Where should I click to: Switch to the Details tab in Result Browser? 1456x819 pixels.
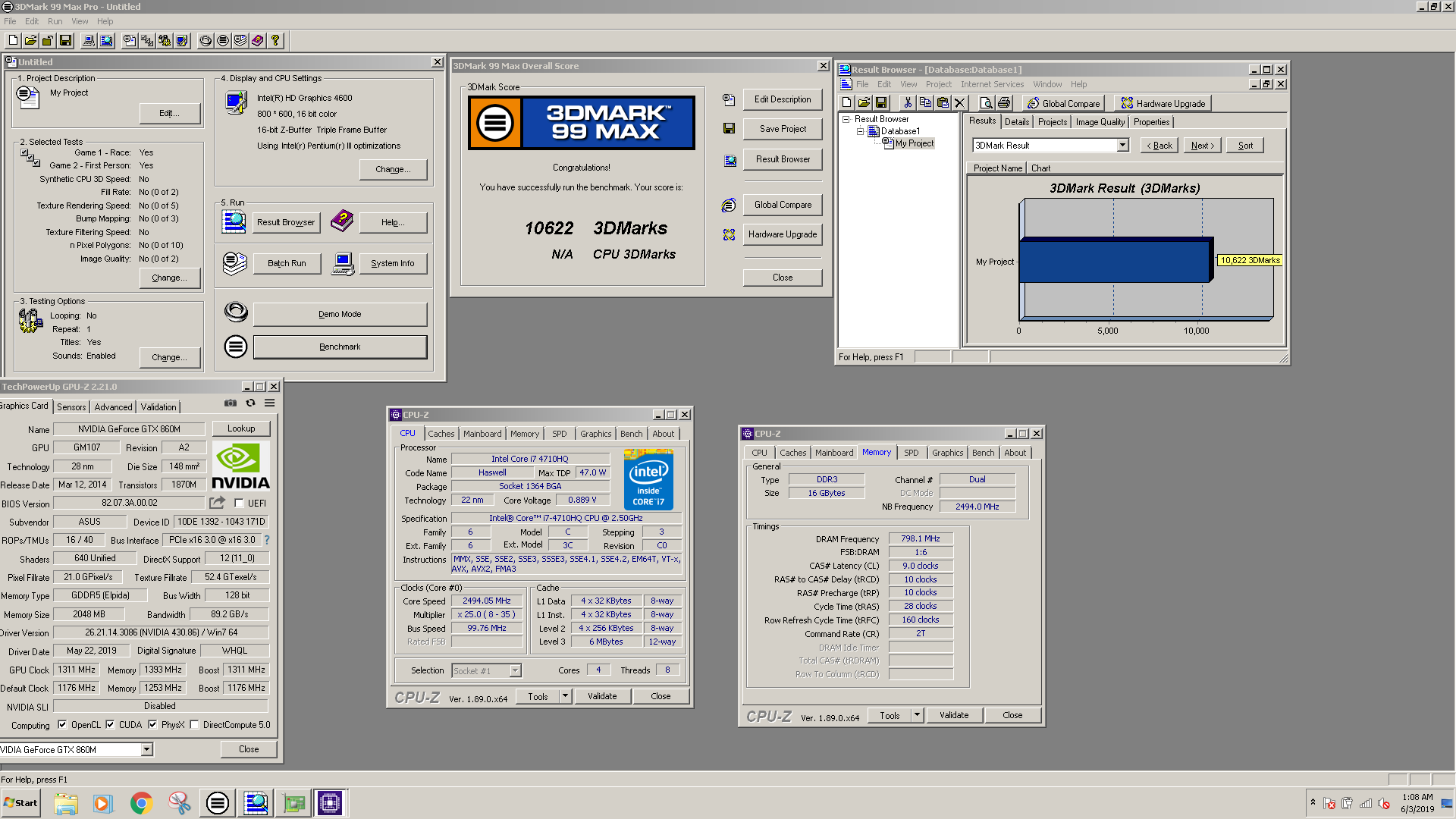[x=1017, y=122]
